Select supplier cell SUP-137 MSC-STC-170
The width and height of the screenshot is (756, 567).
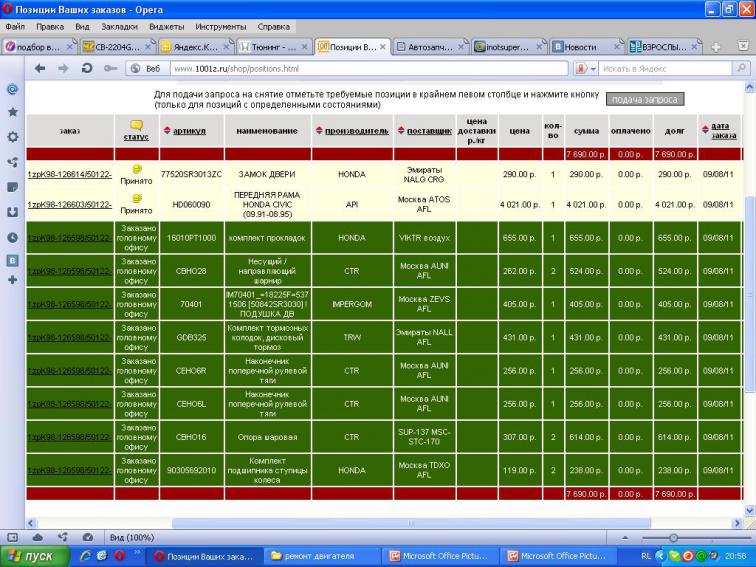point(424,437)
